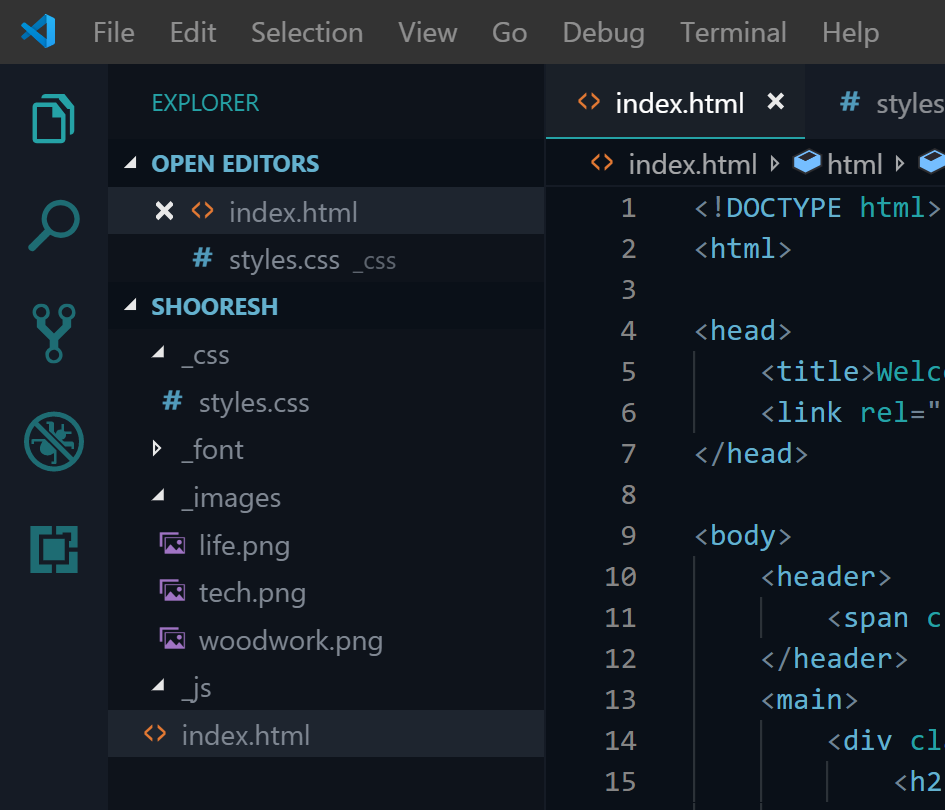945x810 pixels.
Task: Expand the _font folder
Action: (157, 450)
